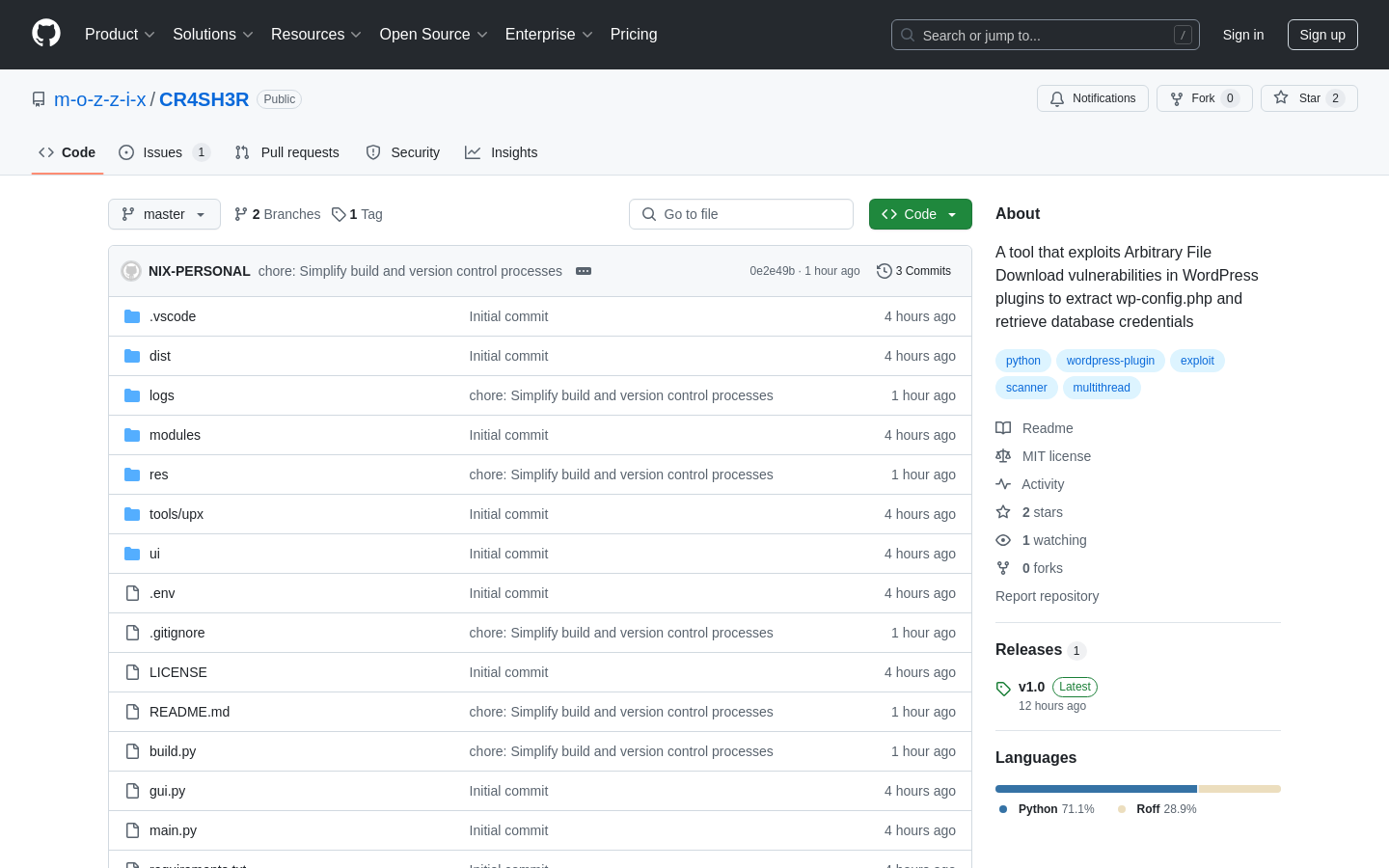Switch to the Code tab

click(68, 152)
